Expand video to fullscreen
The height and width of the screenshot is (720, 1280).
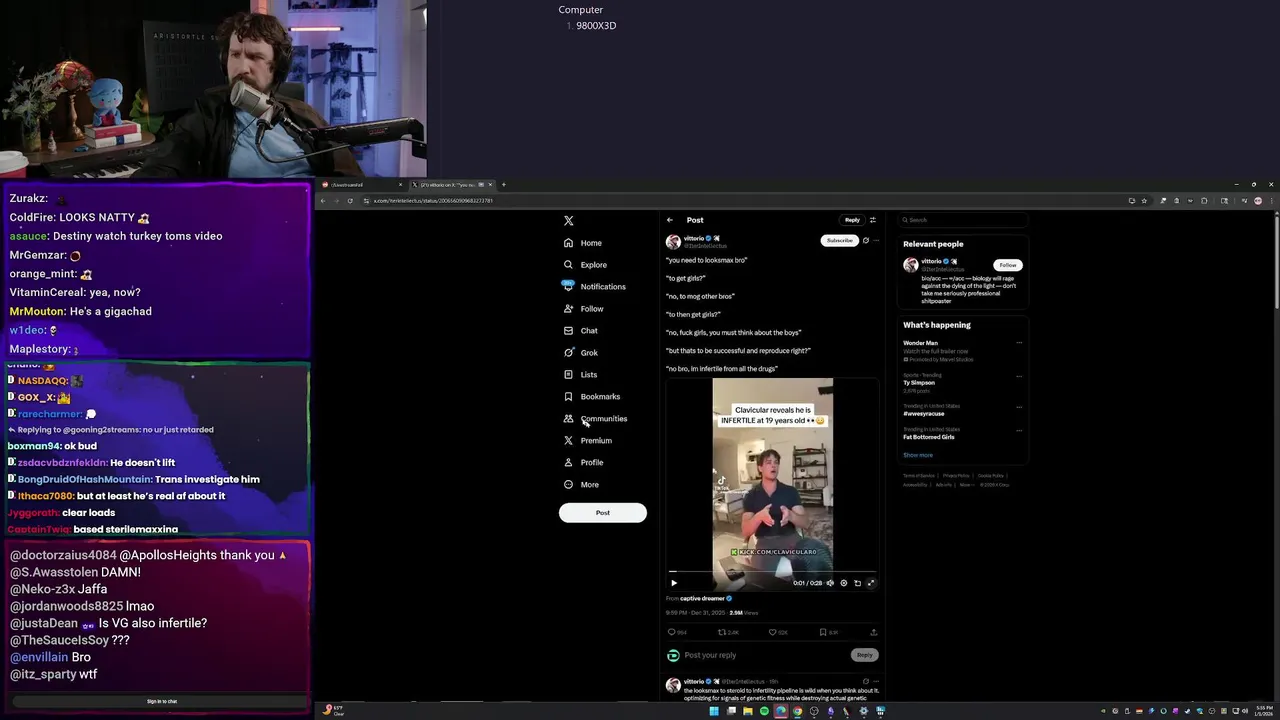[x=871, y=583]
